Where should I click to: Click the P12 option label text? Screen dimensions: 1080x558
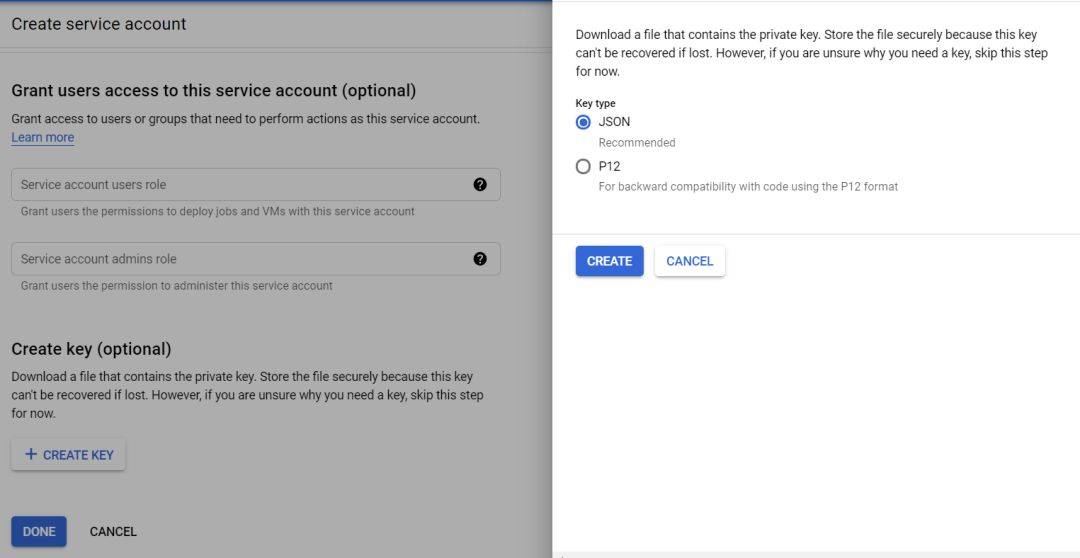point(610,167)
